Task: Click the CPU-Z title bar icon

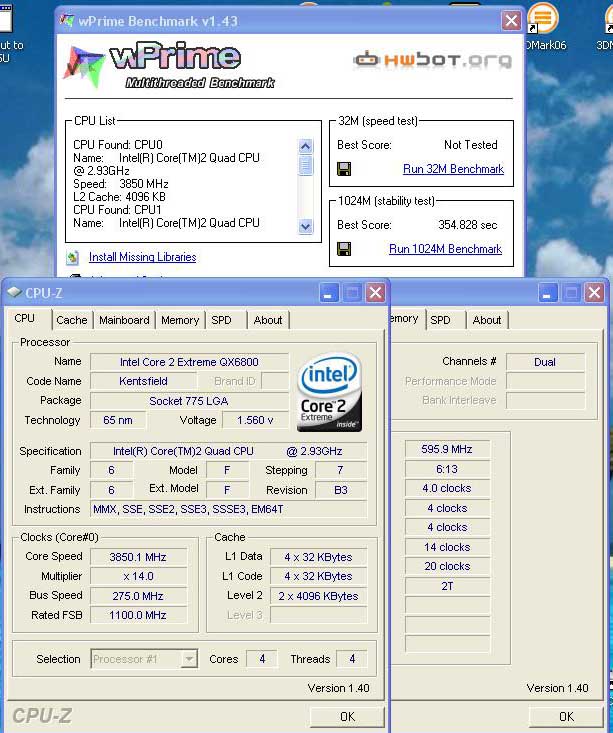Action: (x=14, y=293)
